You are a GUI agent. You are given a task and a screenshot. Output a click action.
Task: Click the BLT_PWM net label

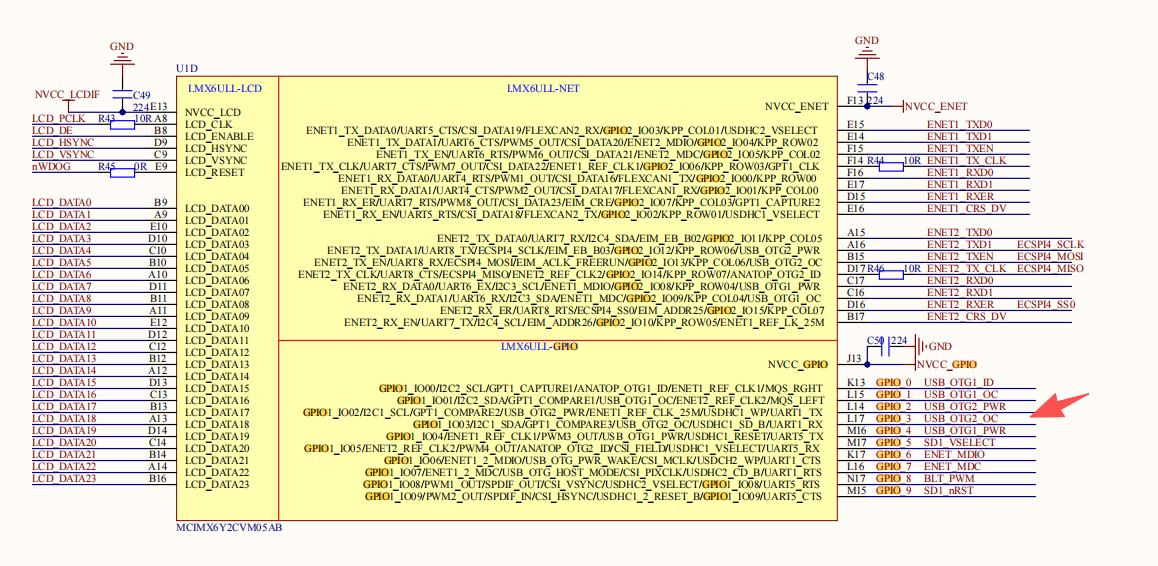click(948, 478)
